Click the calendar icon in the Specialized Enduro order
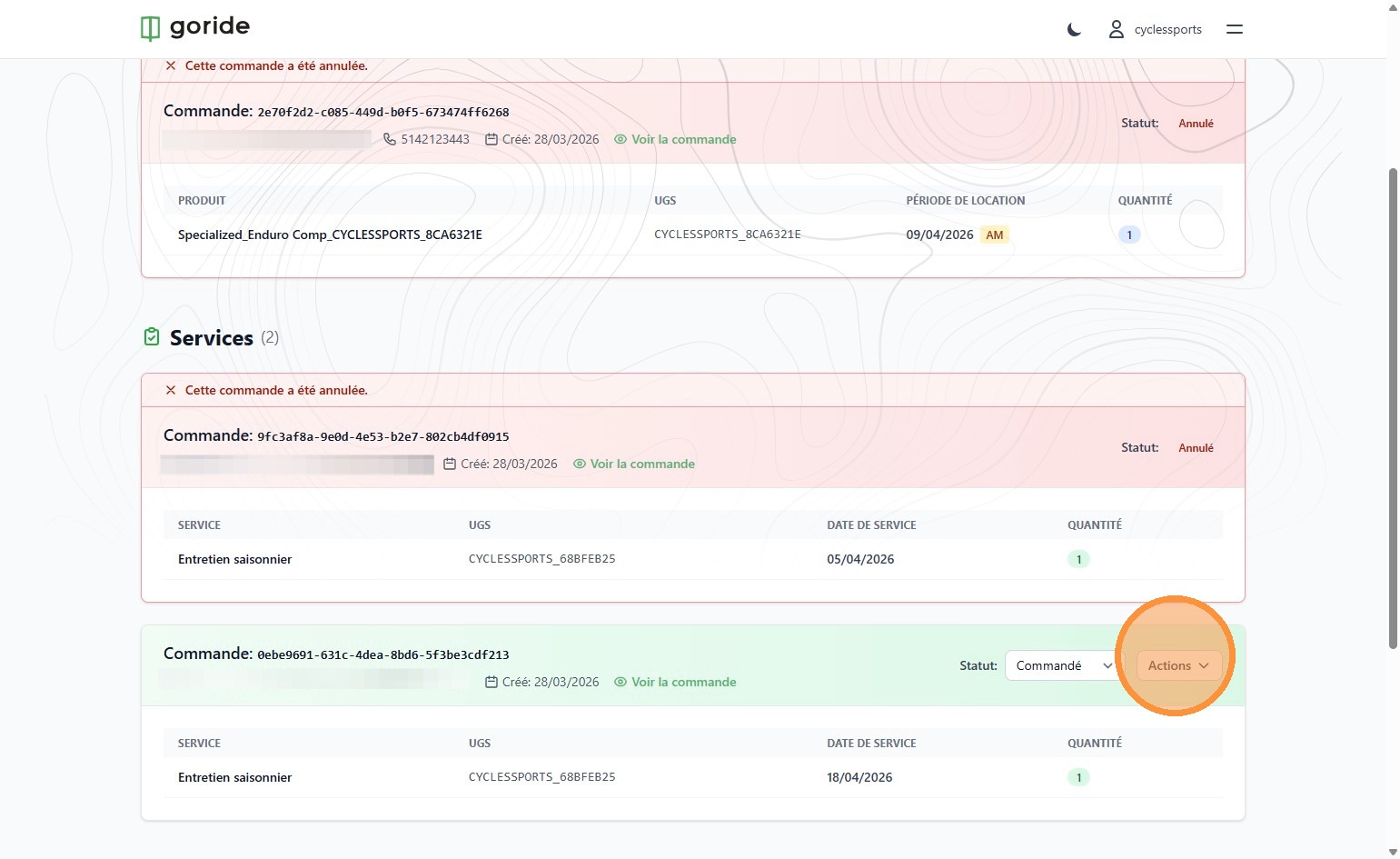 click(491, 139)
